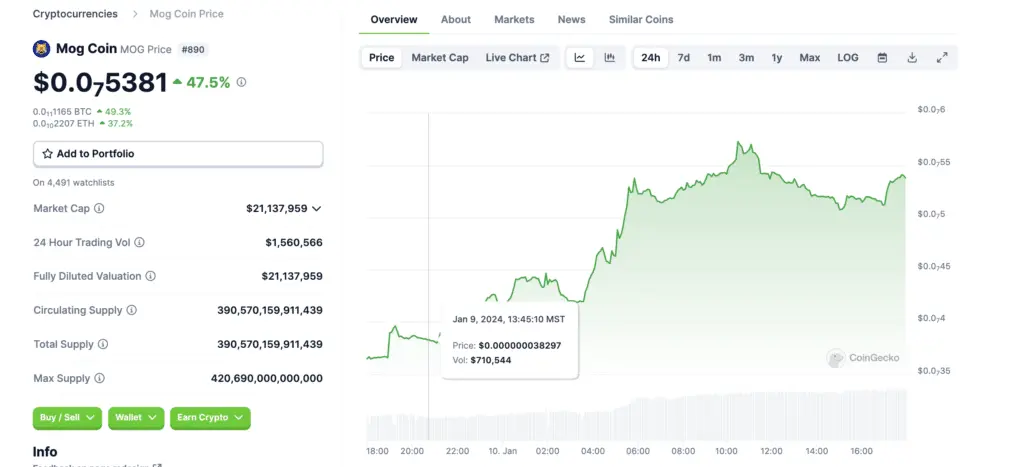Screen dimensions: 1024x467
Task: Open the calendar date range picker
Action: tap(882, 57)
